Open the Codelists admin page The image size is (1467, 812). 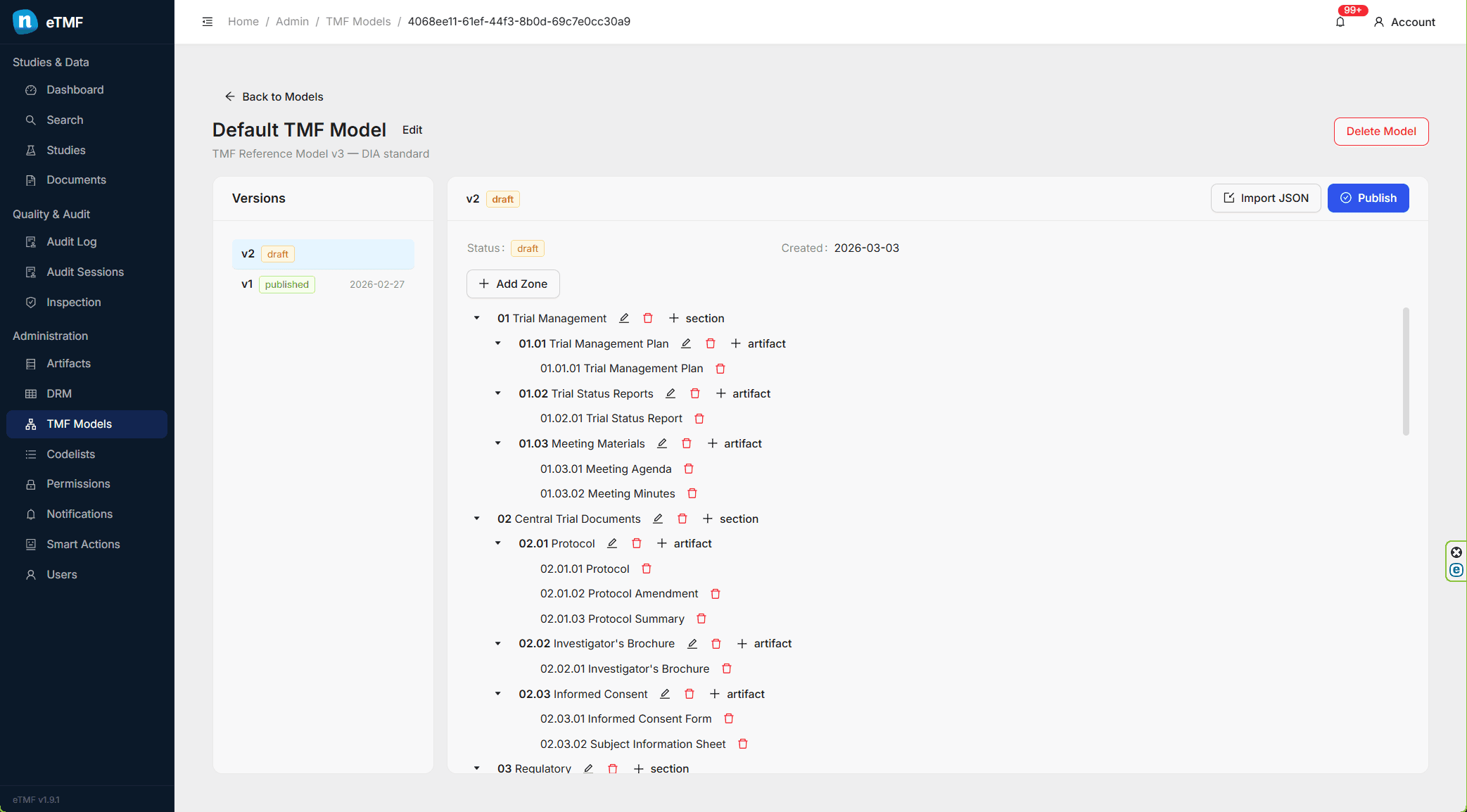point(87,455)
